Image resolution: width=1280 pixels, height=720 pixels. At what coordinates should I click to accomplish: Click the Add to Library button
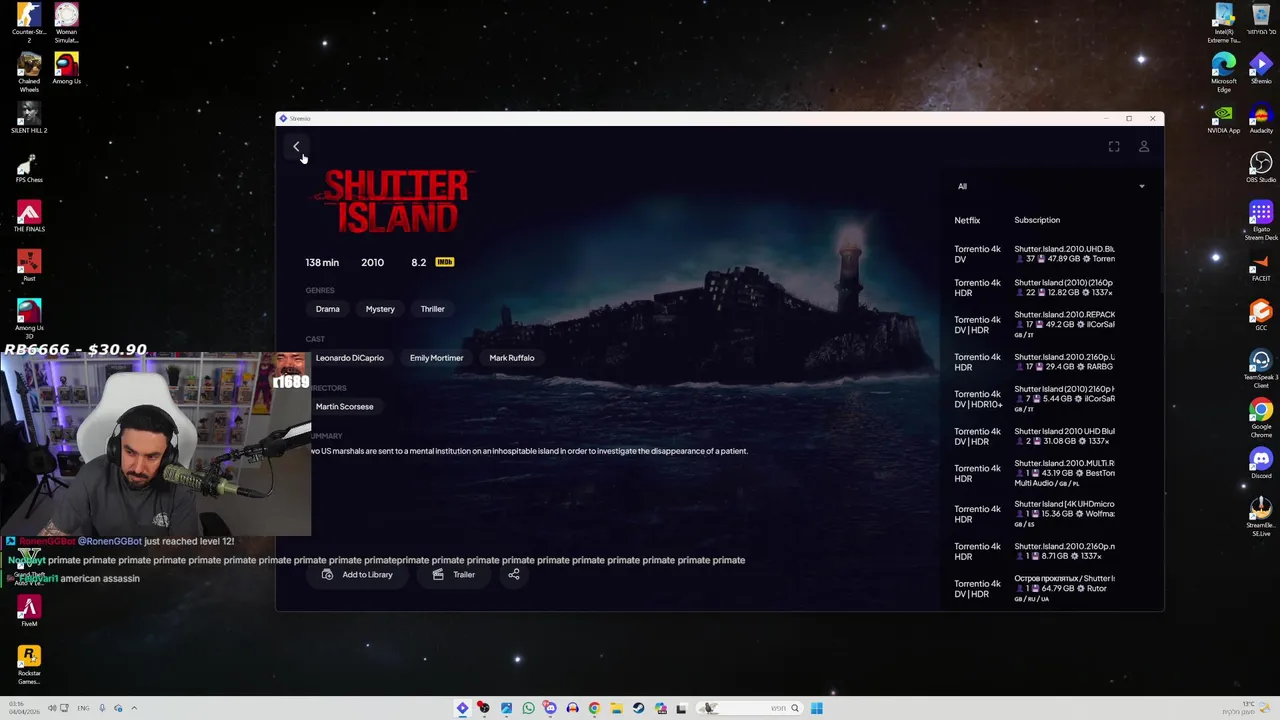pyautogui.click(x=357, y=575)
